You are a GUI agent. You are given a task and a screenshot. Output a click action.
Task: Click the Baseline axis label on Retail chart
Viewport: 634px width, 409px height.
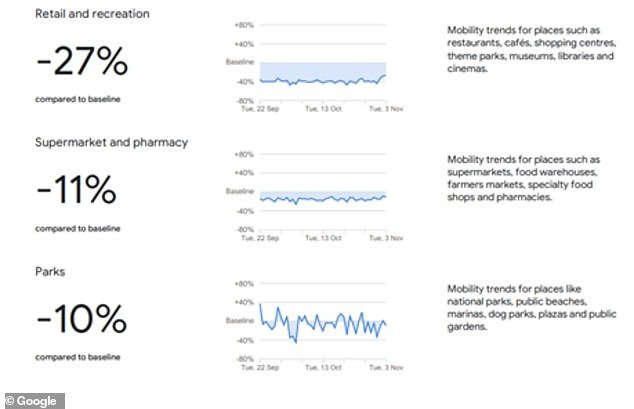[240, 62]
